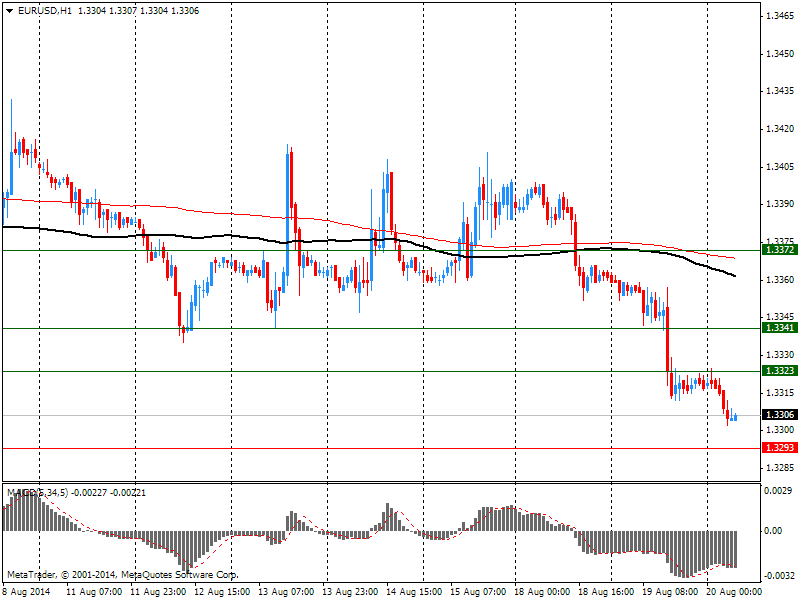Click the 20 Aug 00:00 time label
The image size is (800, 600).
click(734, 592)
